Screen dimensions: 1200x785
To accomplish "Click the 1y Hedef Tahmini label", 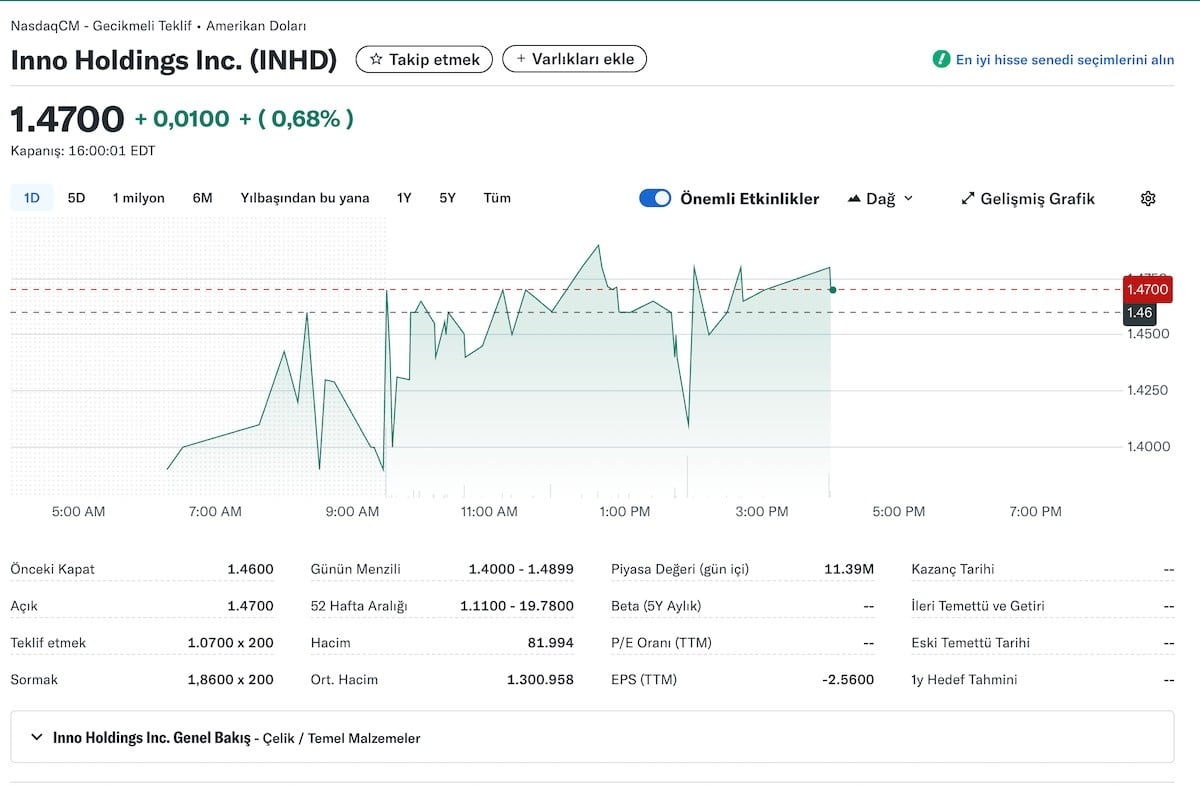I will pyautogui.click(x=964, y=680).
